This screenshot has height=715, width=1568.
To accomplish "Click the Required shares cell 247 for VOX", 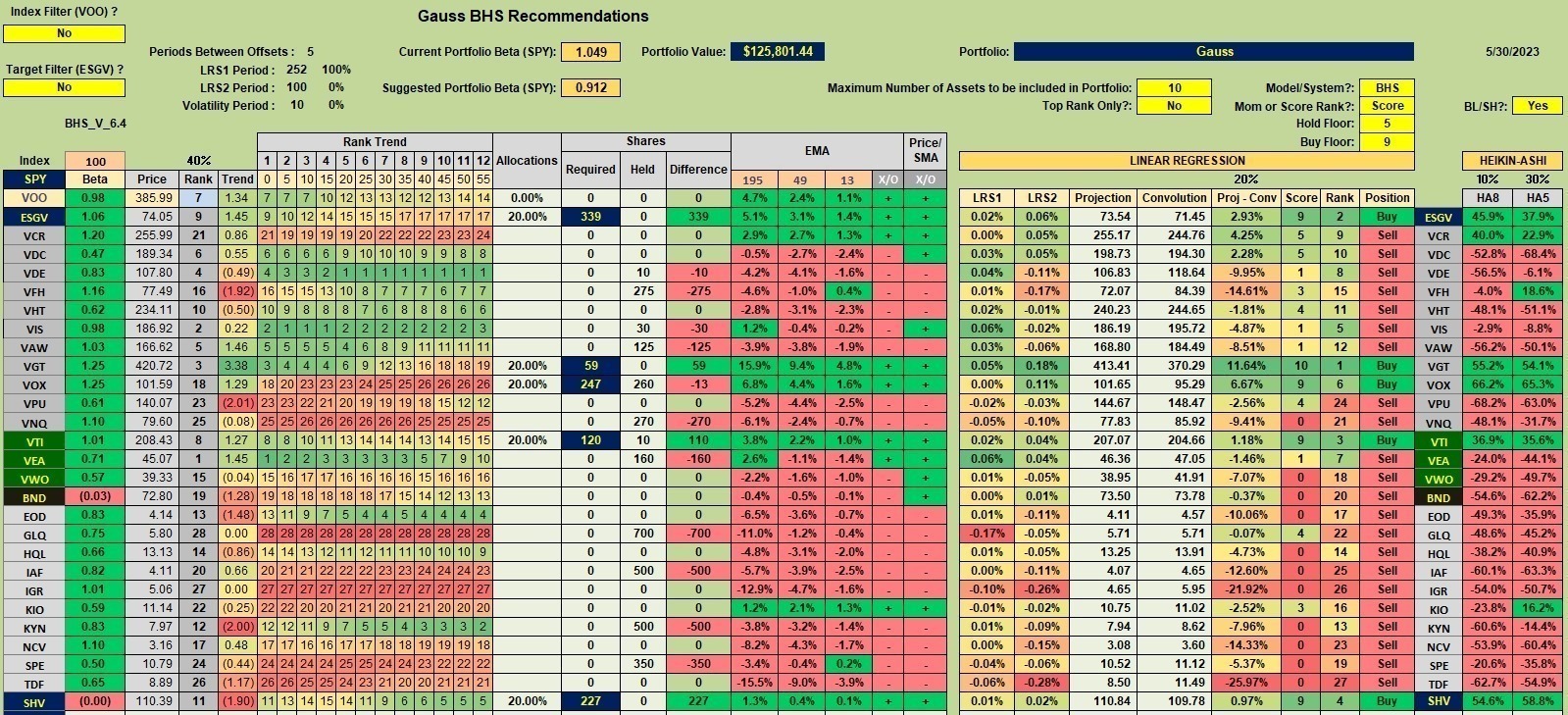I will [x=590, y=384].
